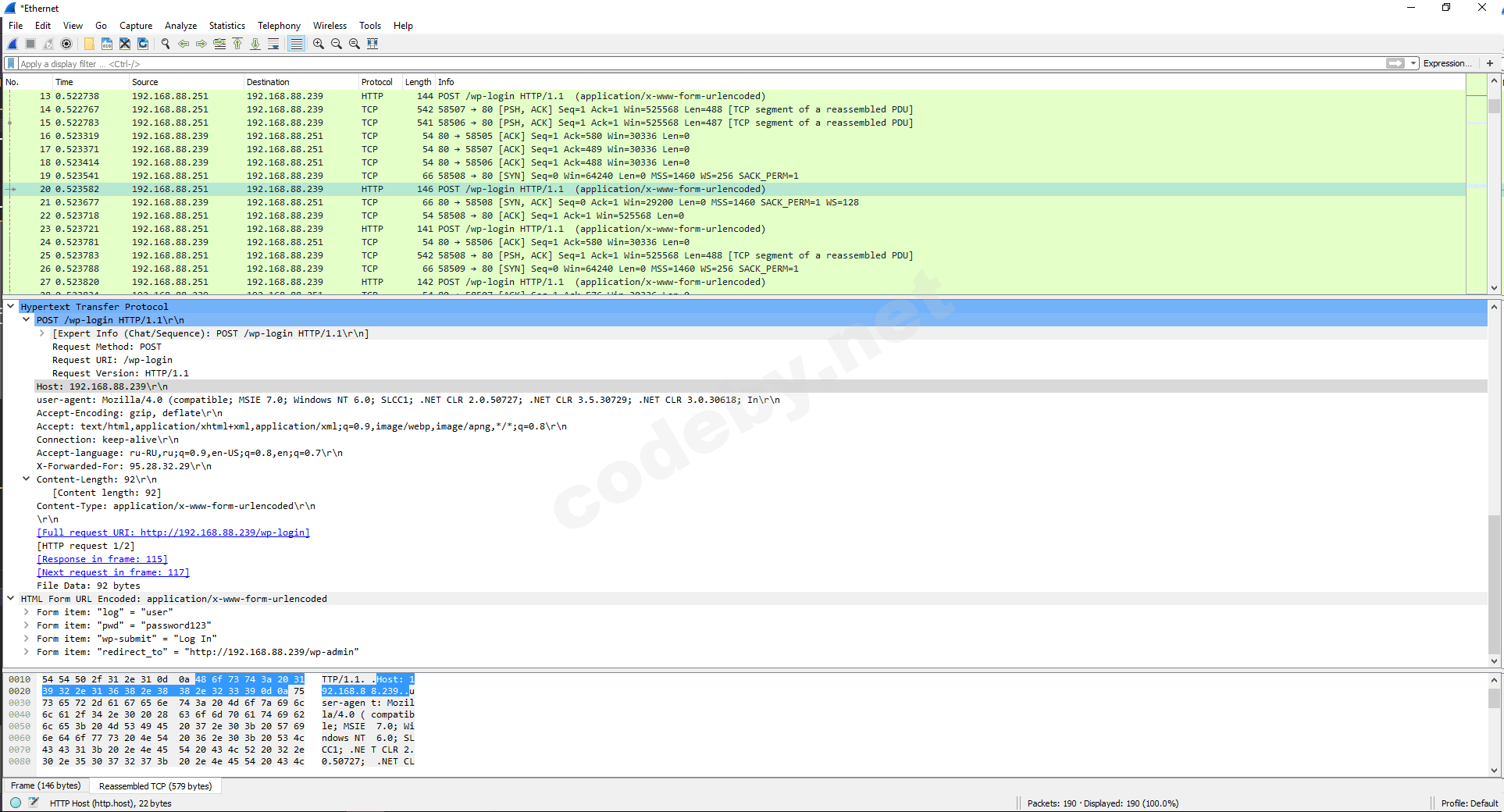
Task: Apply the display filter with the arrow button
Action: pyautogui.click(x=1395, y=63)
